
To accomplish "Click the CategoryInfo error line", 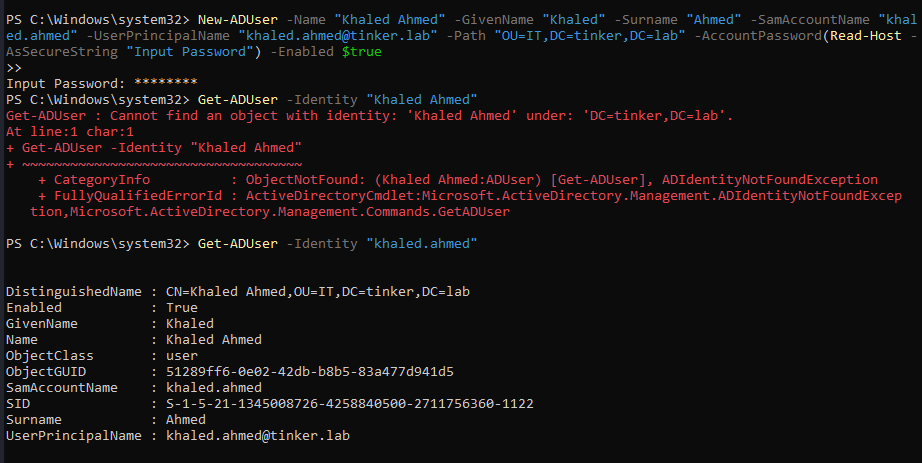I will [x=457, y=179].
